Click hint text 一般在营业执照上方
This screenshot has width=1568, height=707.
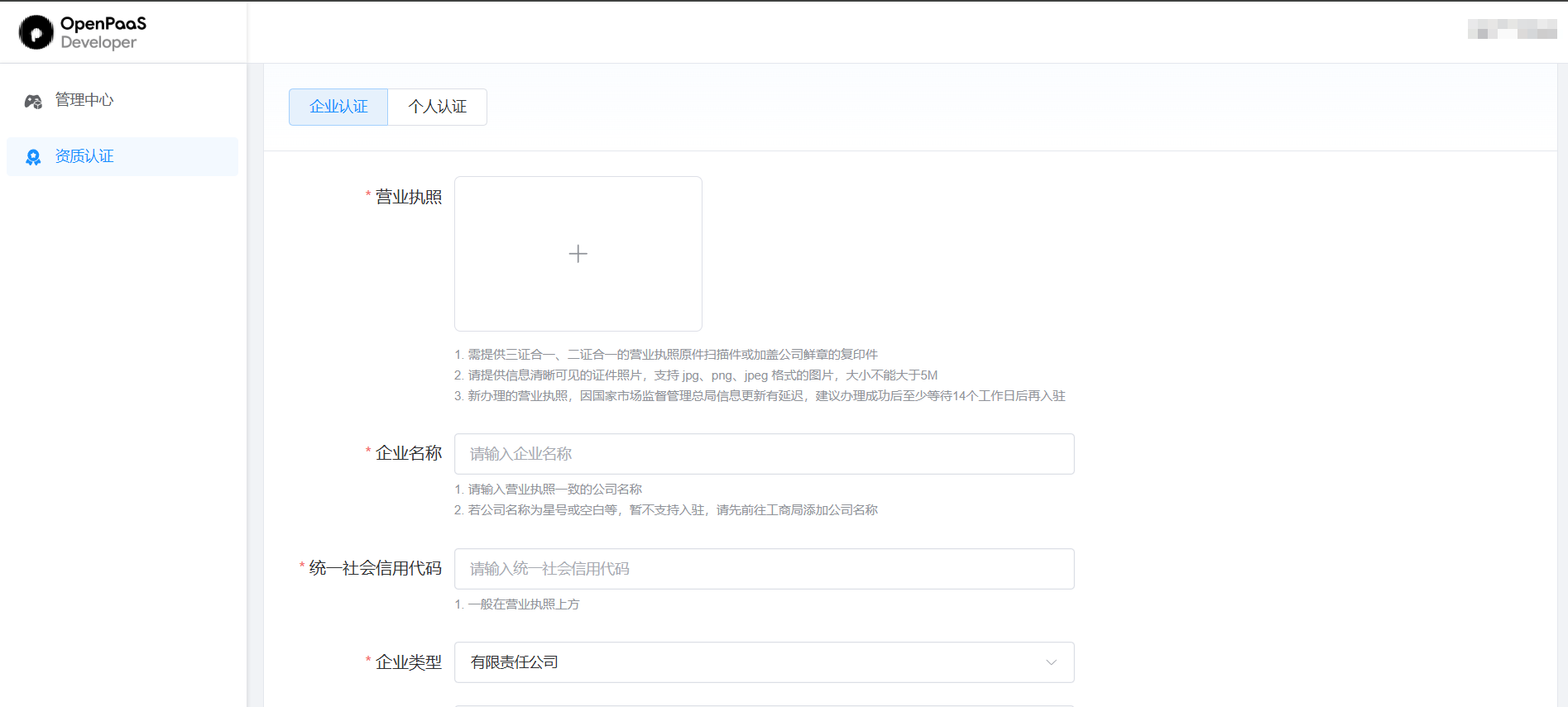point(517,604)
